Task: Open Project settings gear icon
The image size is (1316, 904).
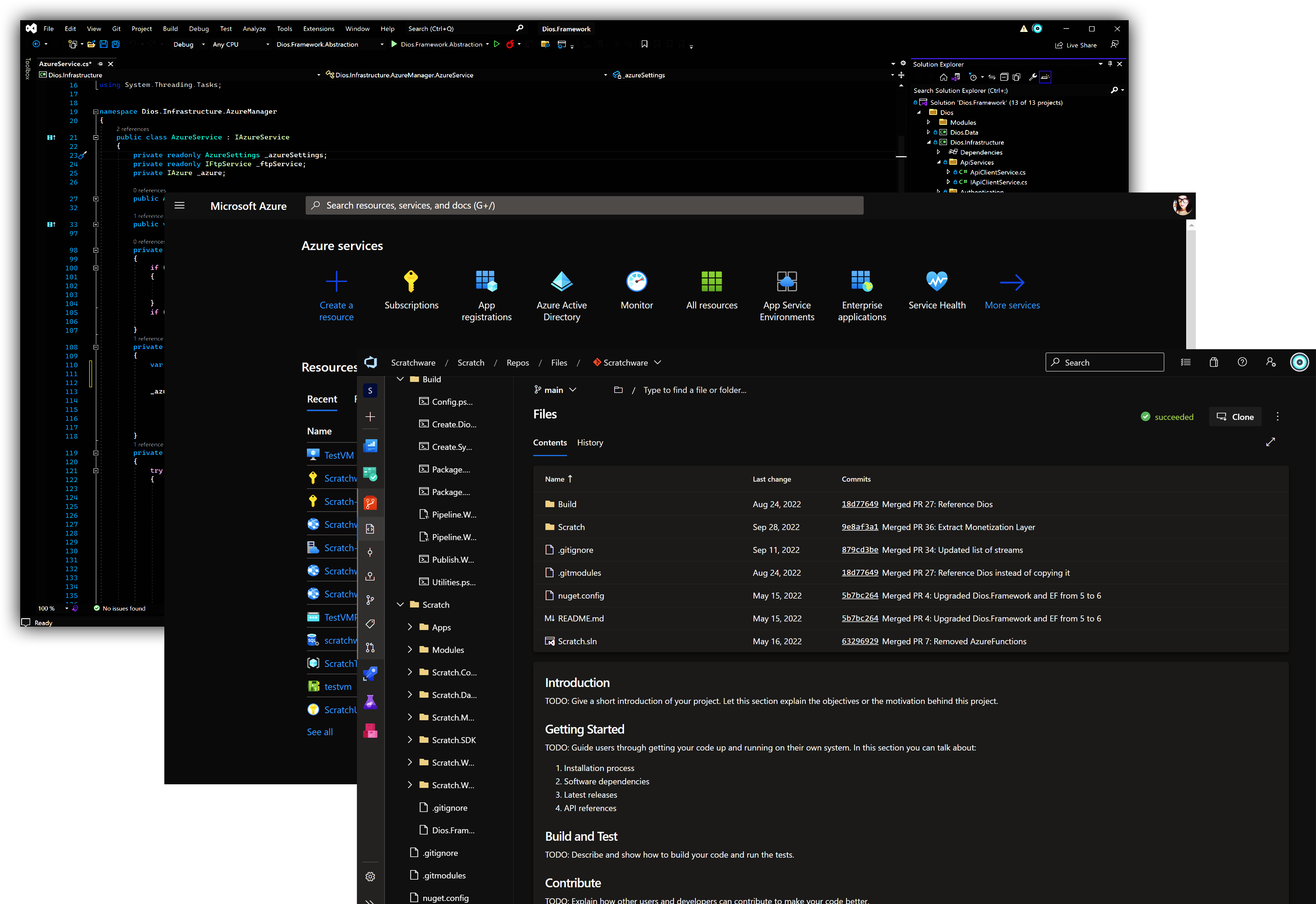Action: pos(370,876)
